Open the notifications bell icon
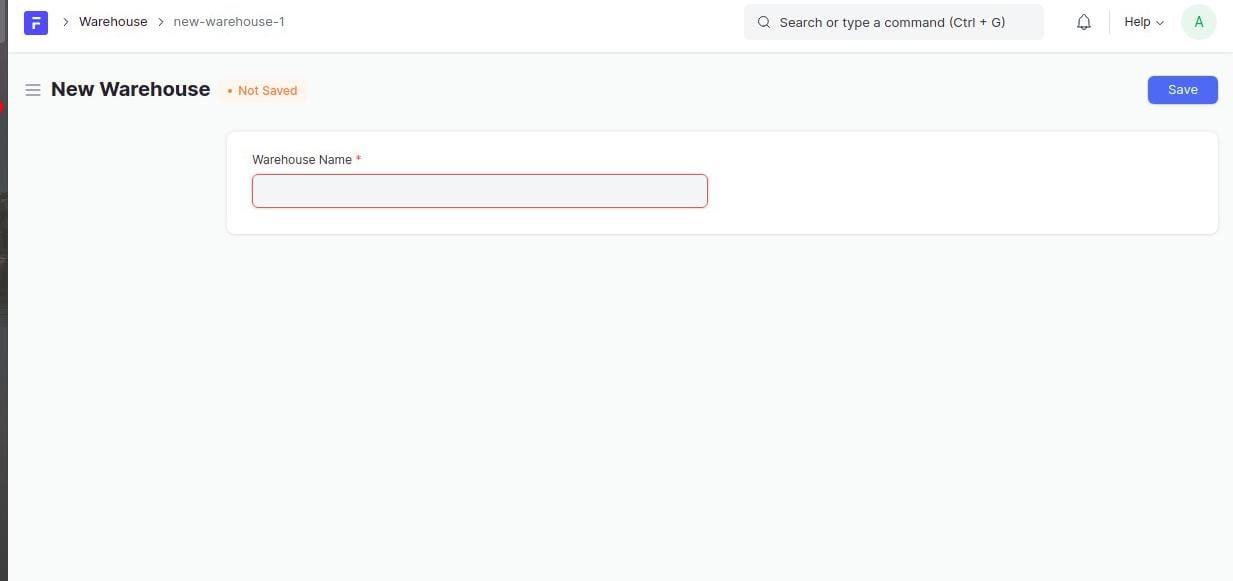This screenshot has width=1233, height=581. tap(1084, 22)
